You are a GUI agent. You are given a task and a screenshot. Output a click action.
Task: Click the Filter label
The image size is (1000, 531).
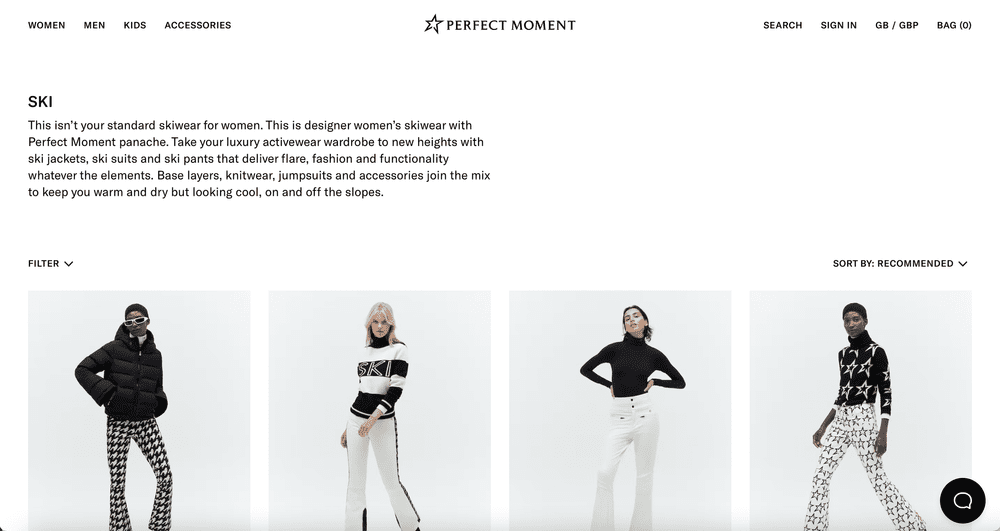tap(43, 264)
